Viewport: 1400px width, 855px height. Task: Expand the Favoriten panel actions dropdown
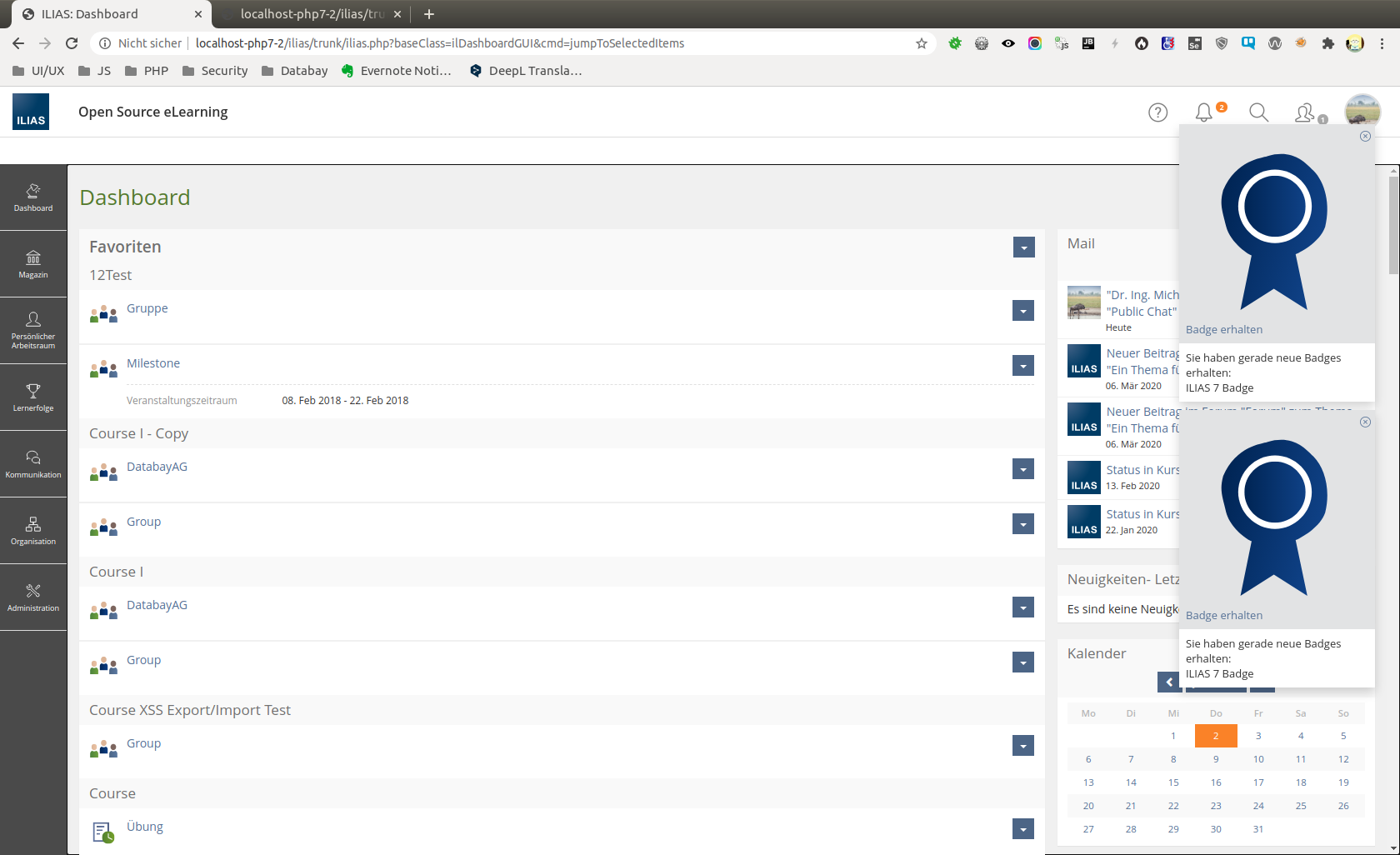(1023, 247)
